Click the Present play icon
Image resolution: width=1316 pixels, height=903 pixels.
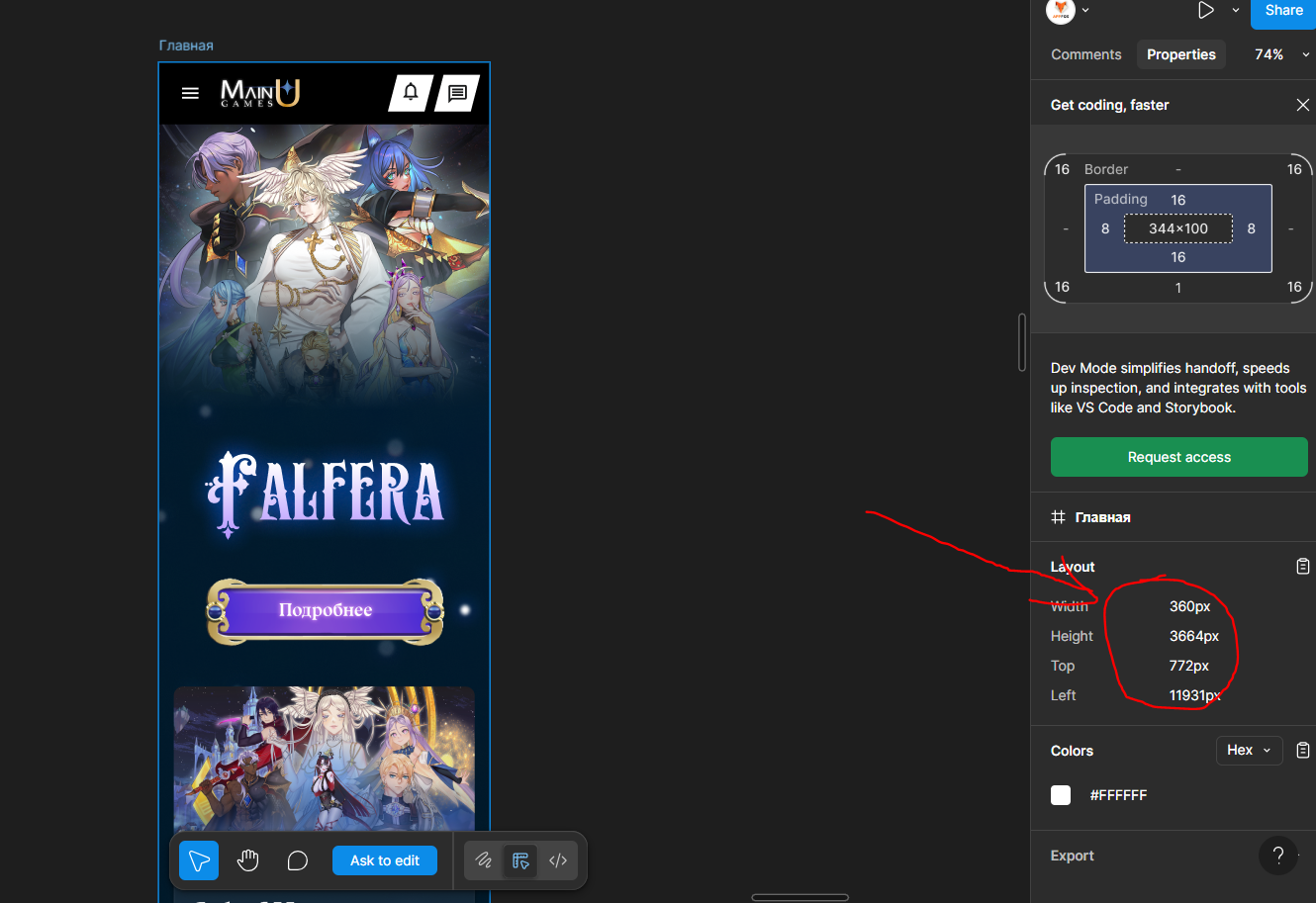(x=1205, y=10)
